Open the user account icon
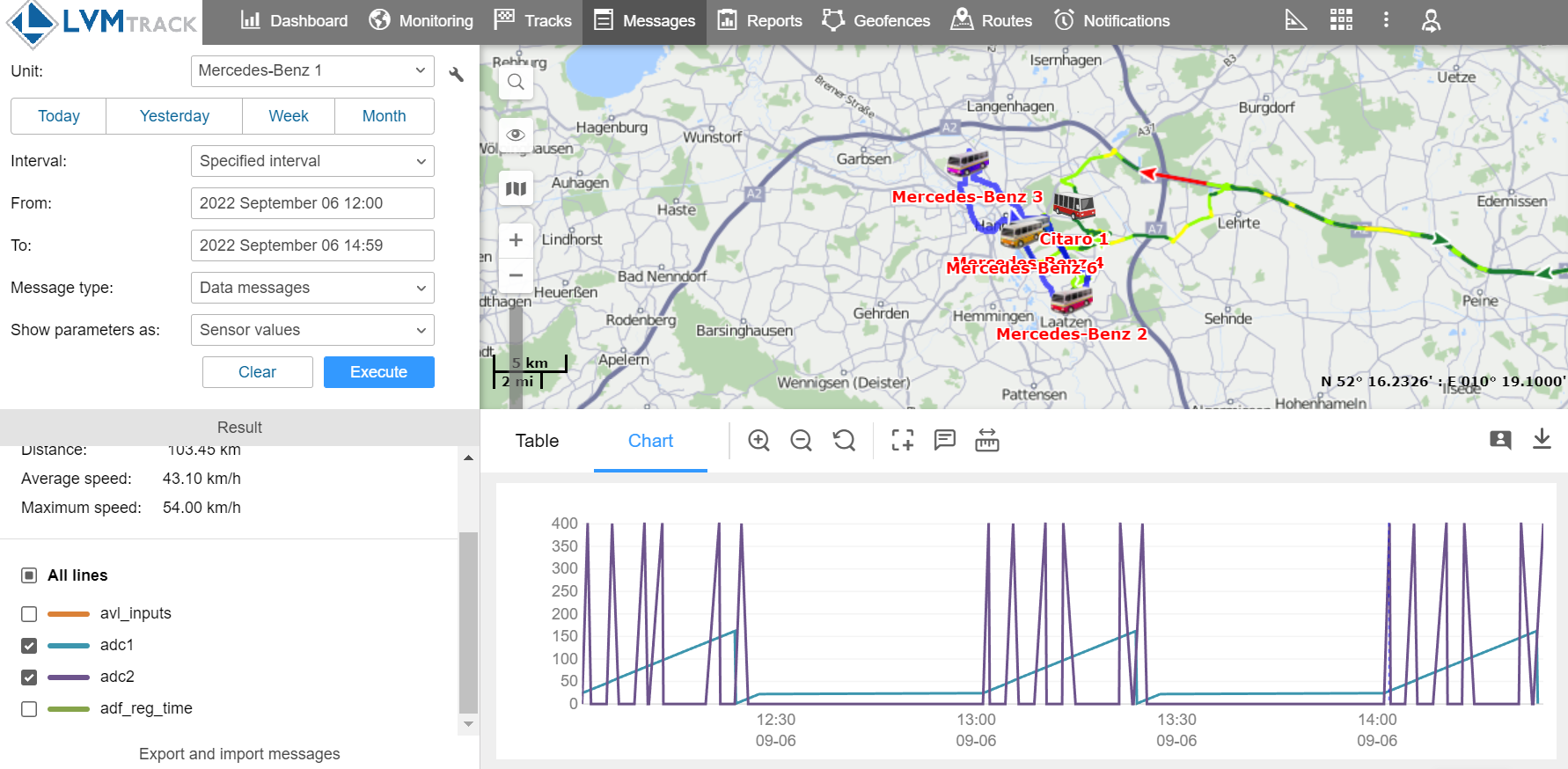This screenshot has height=769, width=1568. point(1431,20)
